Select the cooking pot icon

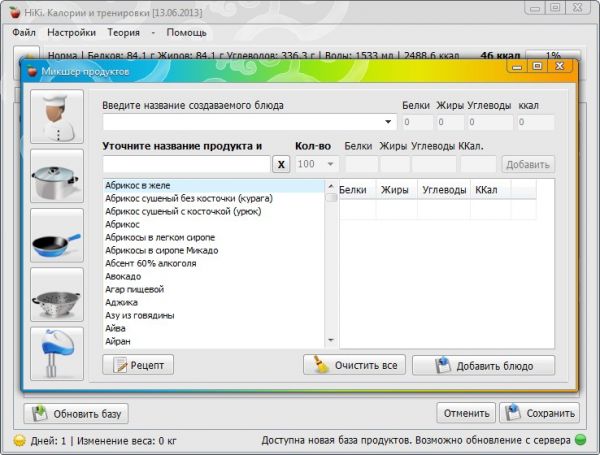(57, 176)
